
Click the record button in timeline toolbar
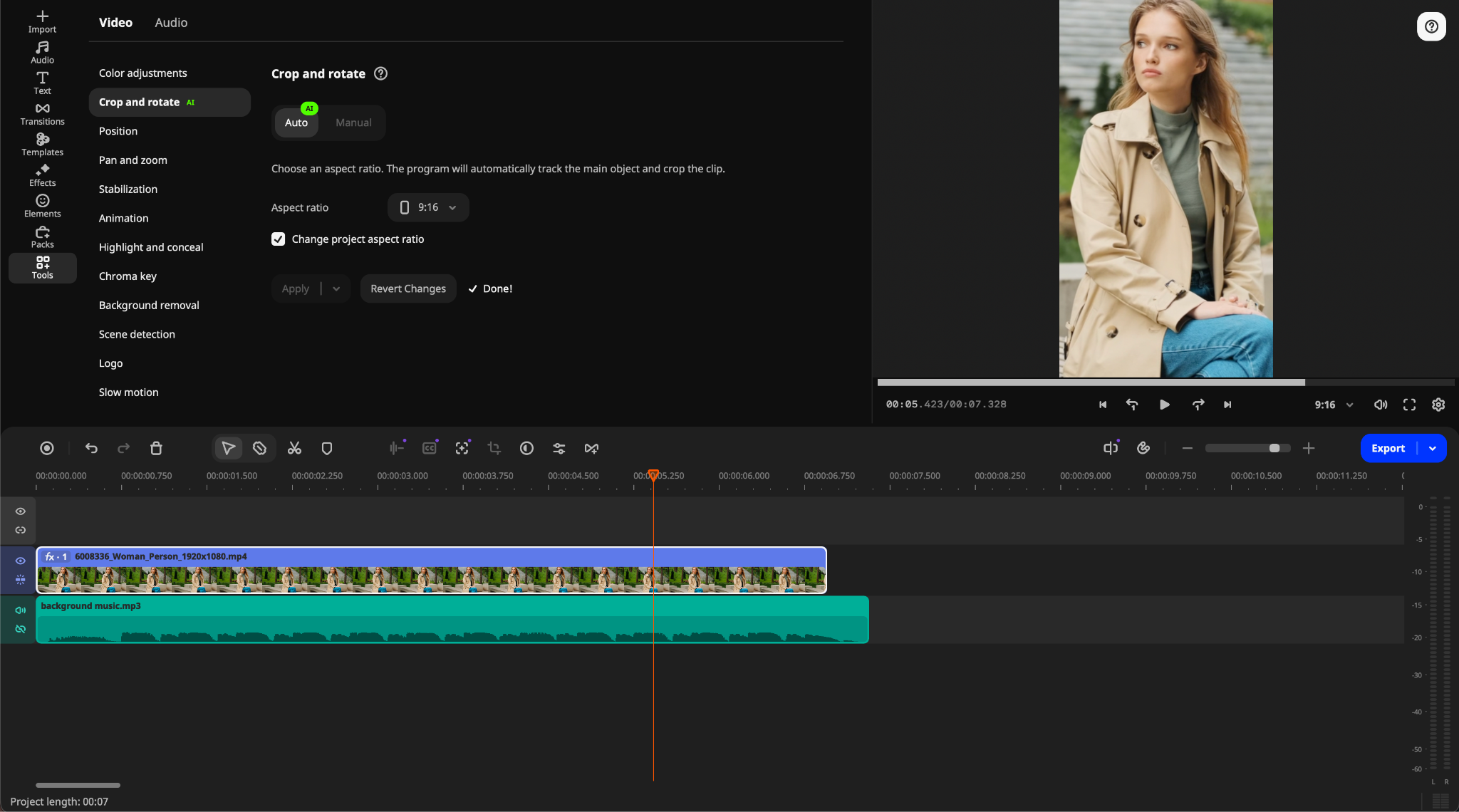(x=47, y=448)
